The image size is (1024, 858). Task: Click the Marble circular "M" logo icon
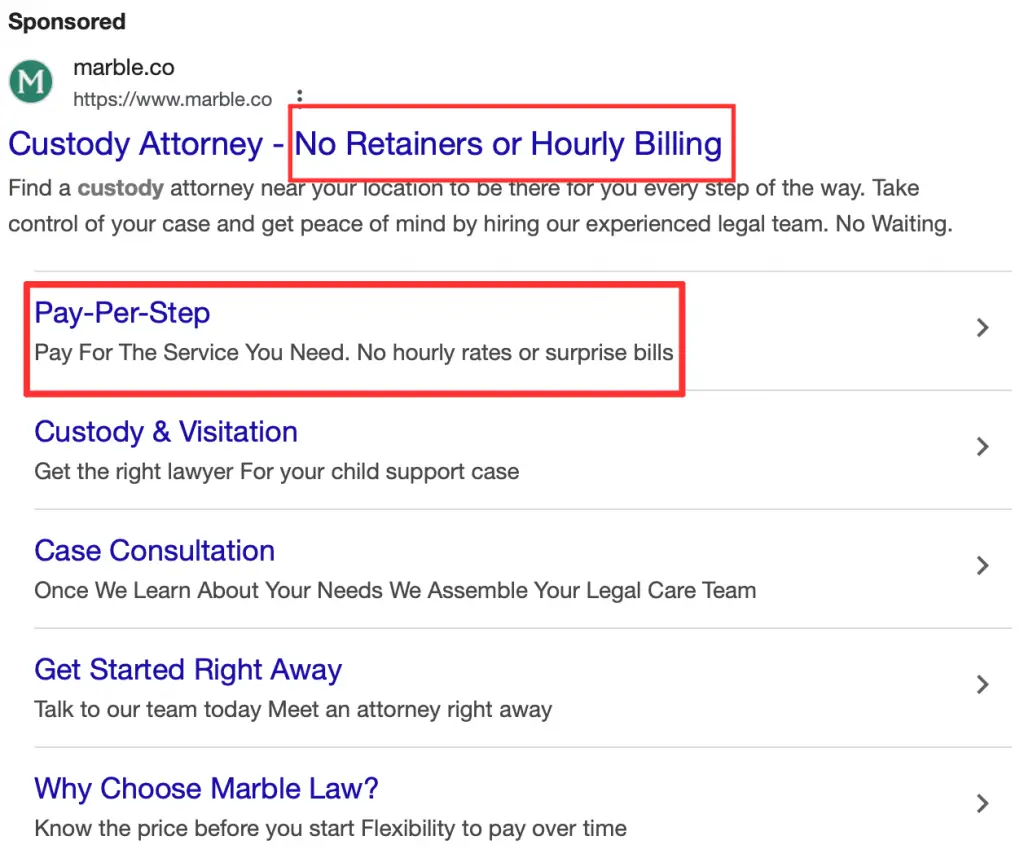point(30,81)
